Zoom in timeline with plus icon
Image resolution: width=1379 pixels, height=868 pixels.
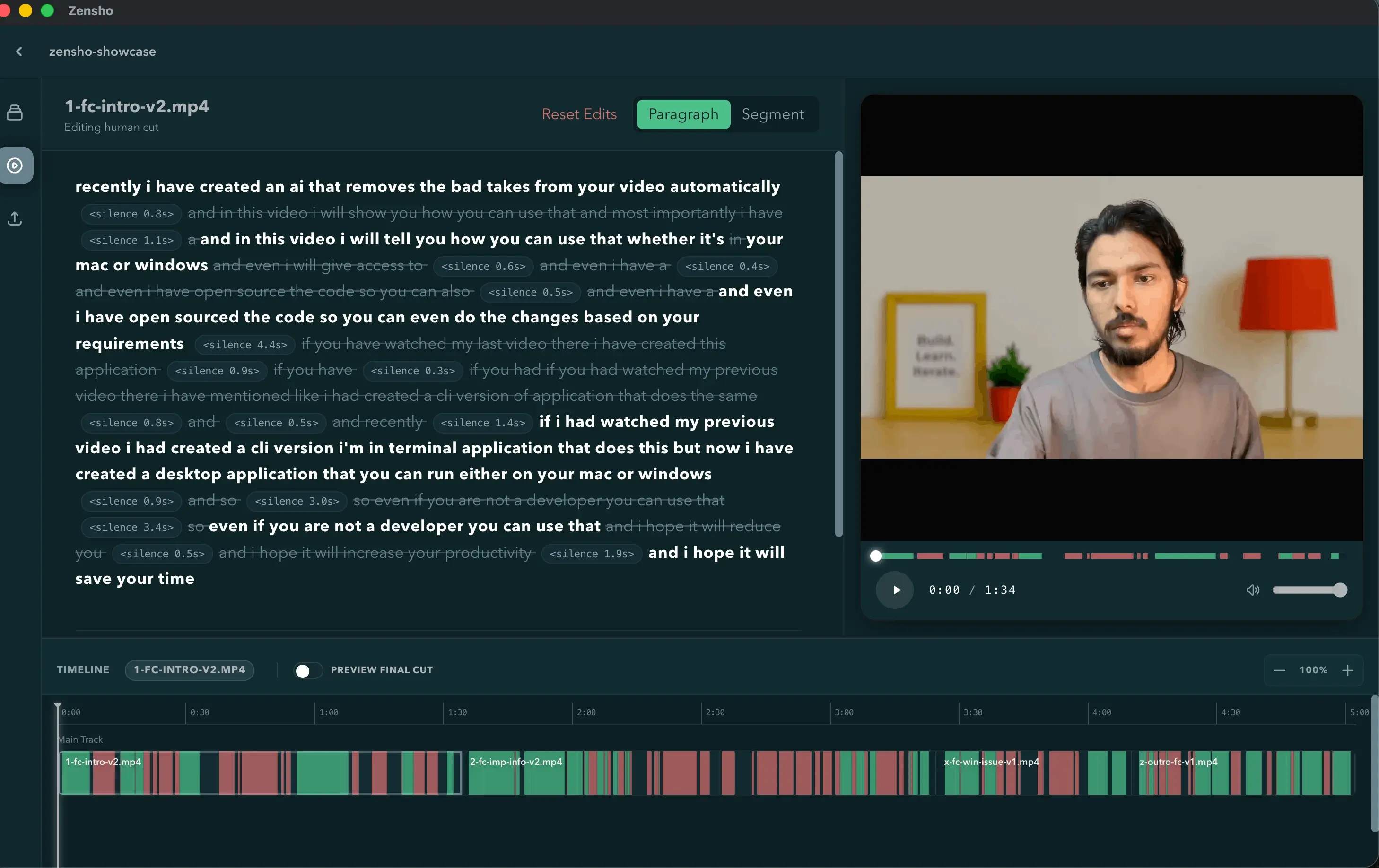pyautogui.click(x=1348, y=670)
